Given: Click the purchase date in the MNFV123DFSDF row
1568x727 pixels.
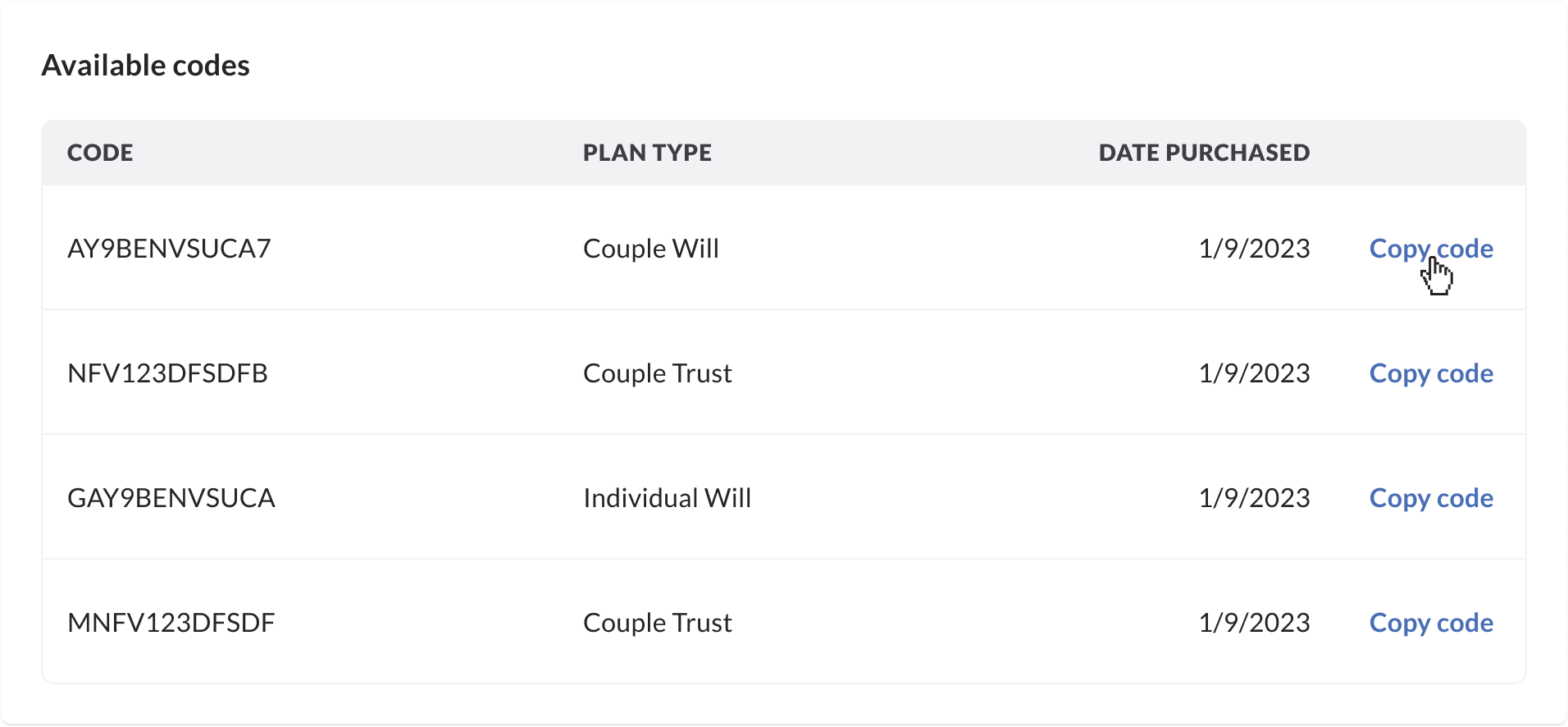Looking at the screenshot, I should click(x=1254, y=623).
